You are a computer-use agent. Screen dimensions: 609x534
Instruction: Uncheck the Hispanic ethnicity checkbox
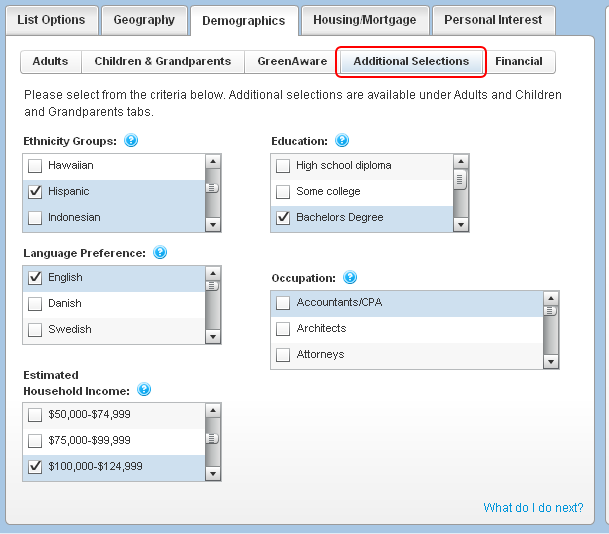[36, 191]
